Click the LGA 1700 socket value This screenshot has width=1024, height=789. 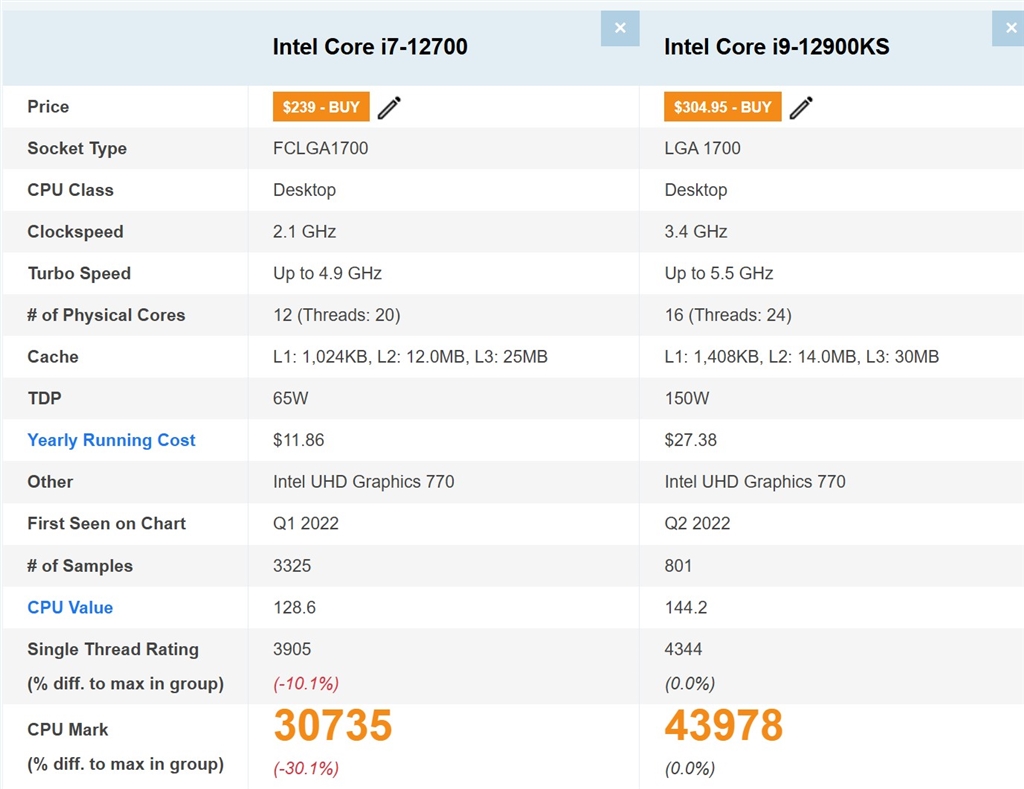click(x=702, y=148)
